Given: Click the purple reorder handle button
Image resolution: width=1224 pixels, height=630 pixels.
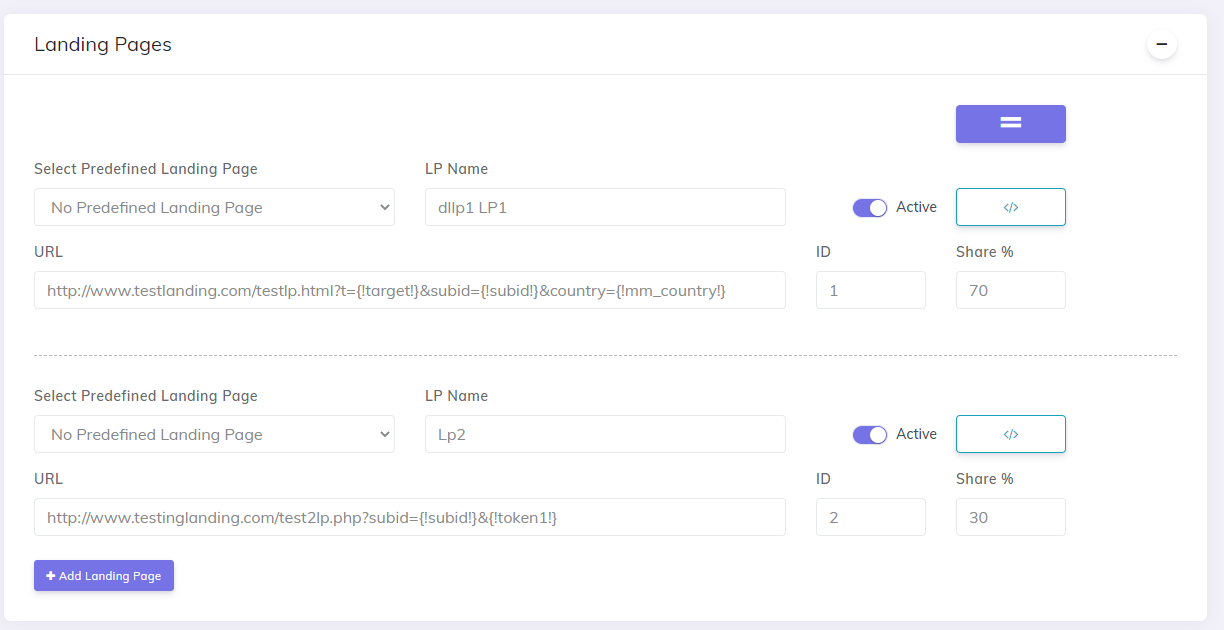Looking at the screenshot, I should coord(1011,124).
